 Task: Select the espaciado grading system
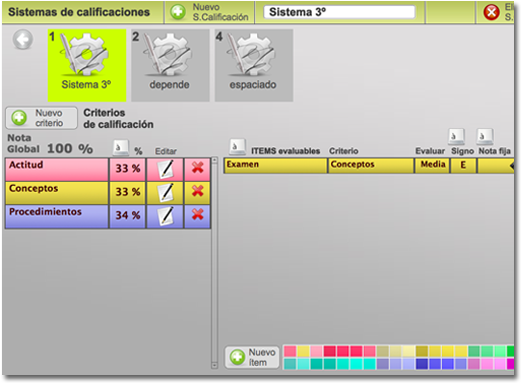coord(254,65)
